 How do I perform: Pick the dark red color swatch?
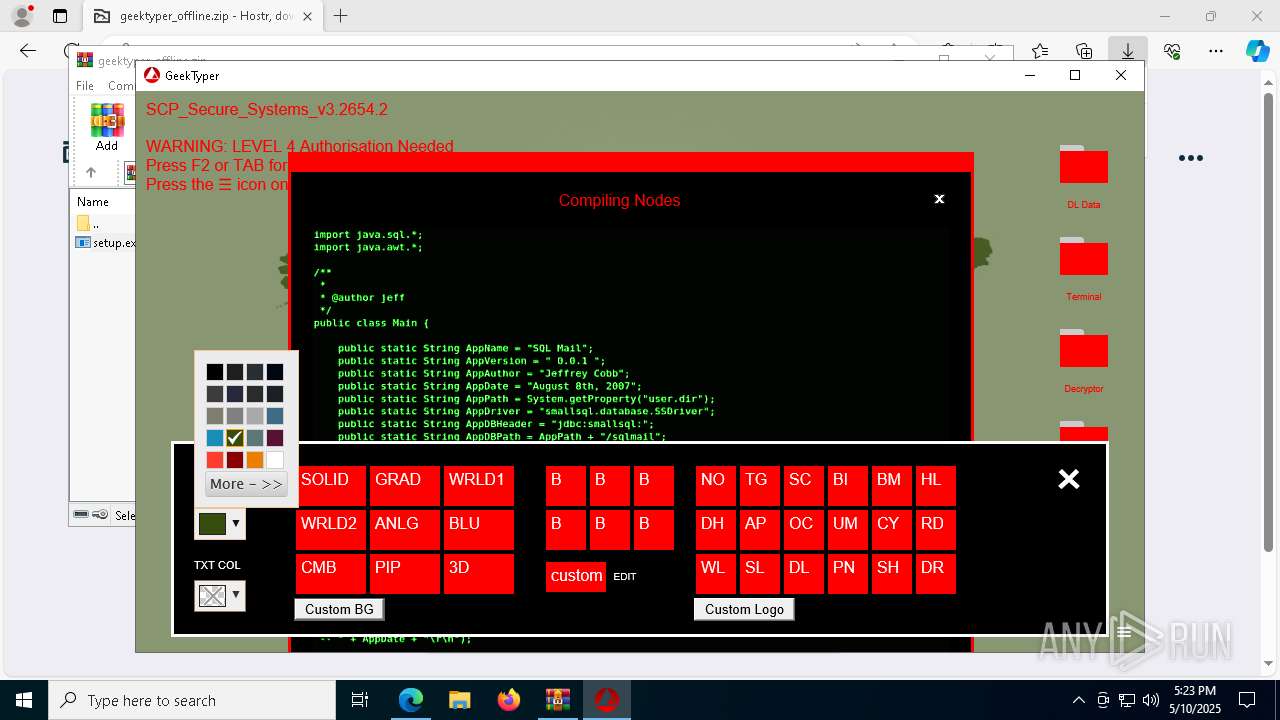[235, 460]
